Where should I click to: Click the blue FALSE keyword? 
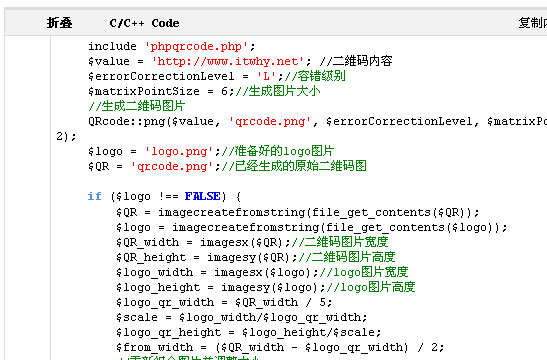pyautogui.click(x=202, y=196)
